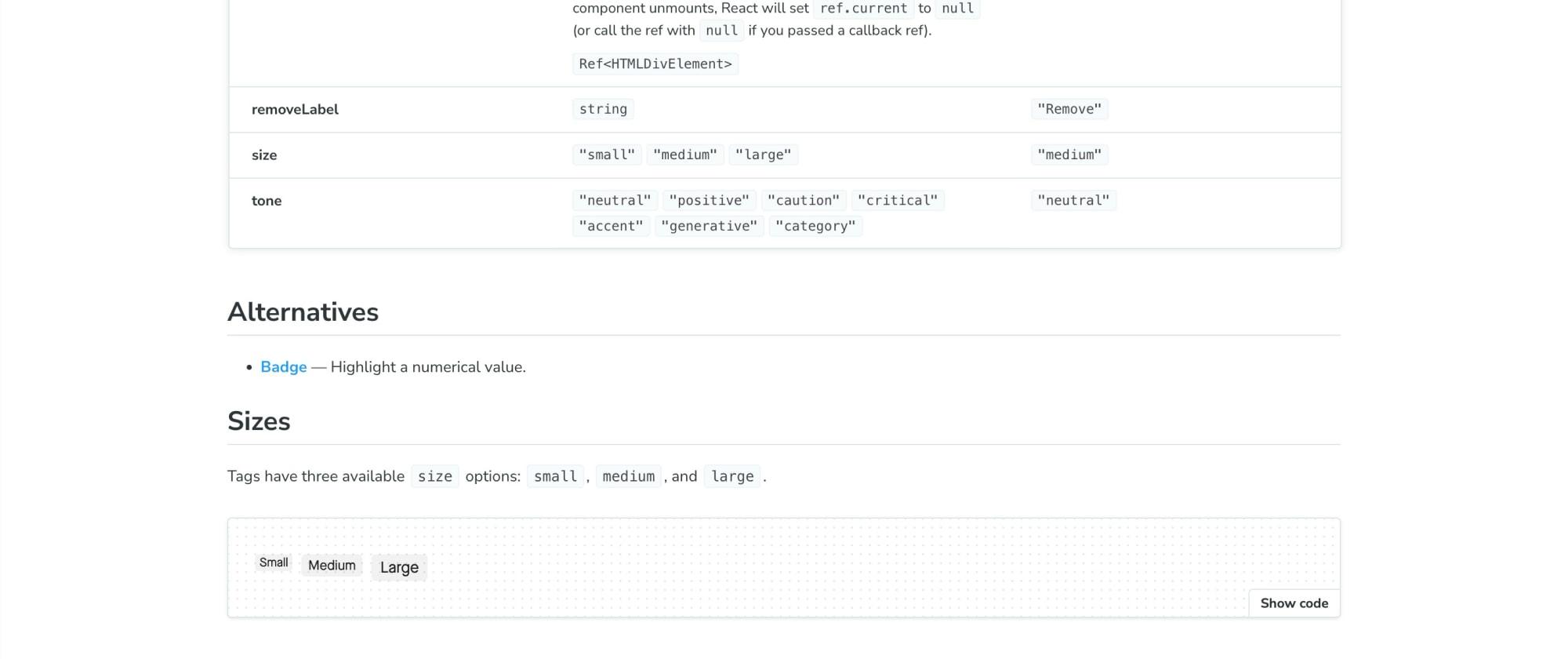Click the "Remove" default value chip
Image resolution: width=1568 pixels, height=659 pixels.
pos(1069,109)
